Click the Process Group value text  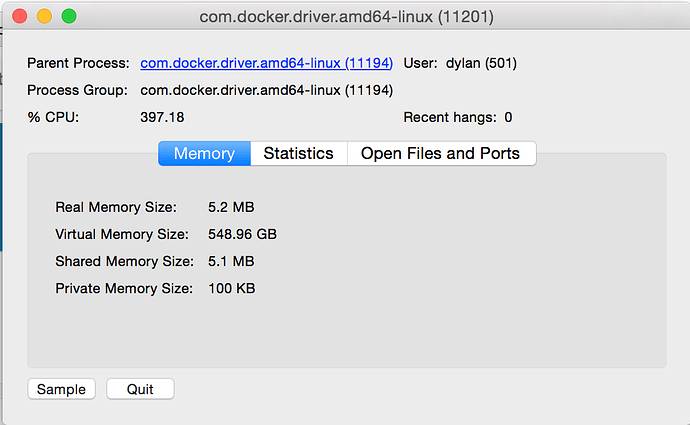[x=267, y=90]
